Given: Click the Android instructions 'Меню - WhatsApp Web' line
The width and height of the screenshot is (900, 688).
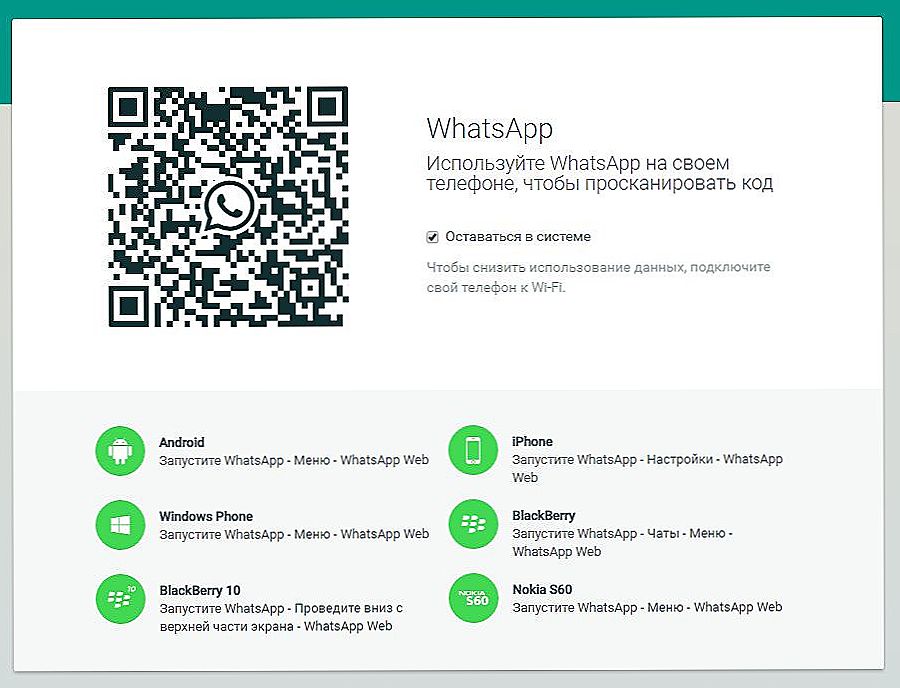Looking at the screenshot, I should point(294,460).
